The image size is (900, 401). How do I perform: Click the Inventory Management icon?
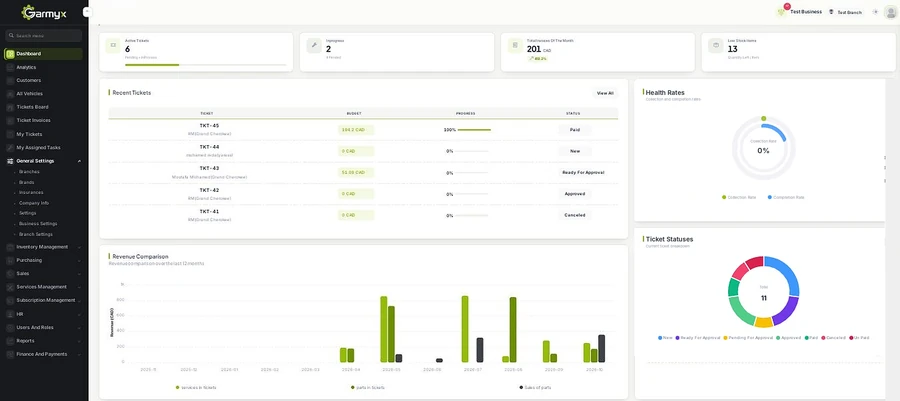coord(10,247)
